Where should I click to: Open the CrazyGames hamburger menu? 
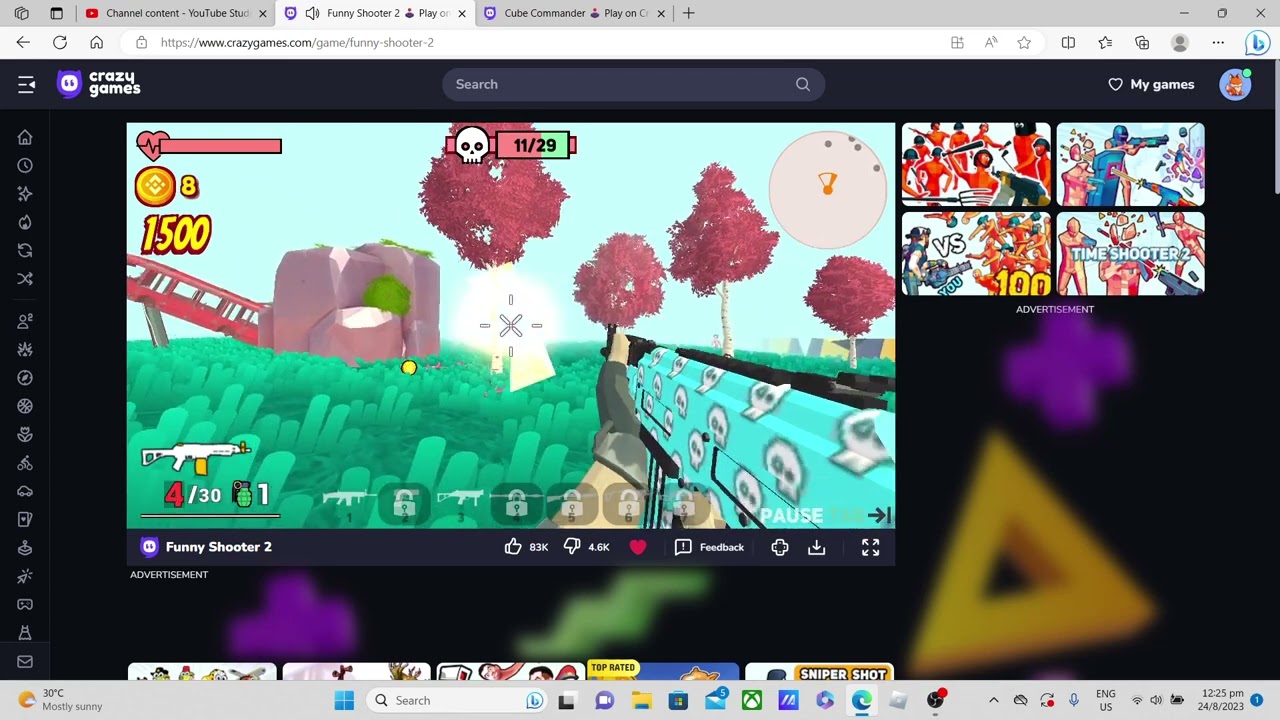tap(26, 85)
